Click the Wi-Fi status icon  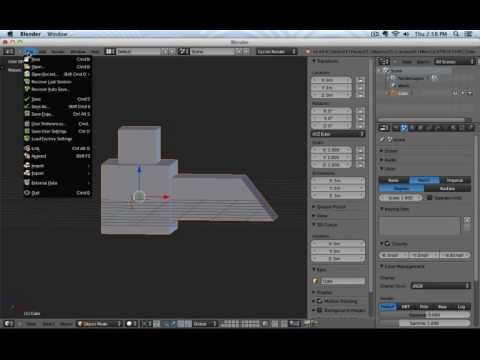pos(396,34)
